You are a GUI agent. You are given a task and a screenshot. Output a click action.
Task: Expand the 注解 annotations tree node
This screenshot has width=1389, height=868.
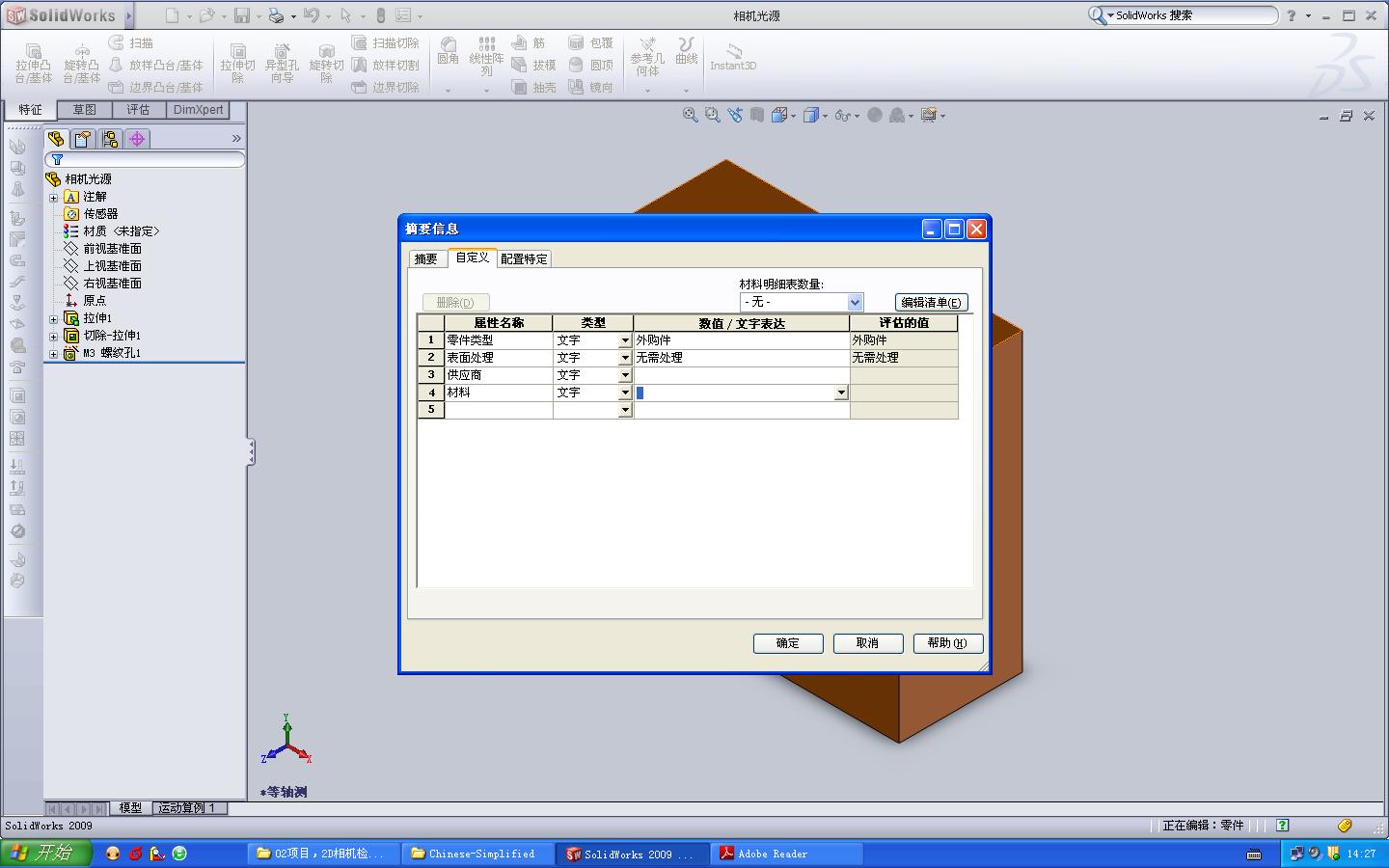click(54, 197)
